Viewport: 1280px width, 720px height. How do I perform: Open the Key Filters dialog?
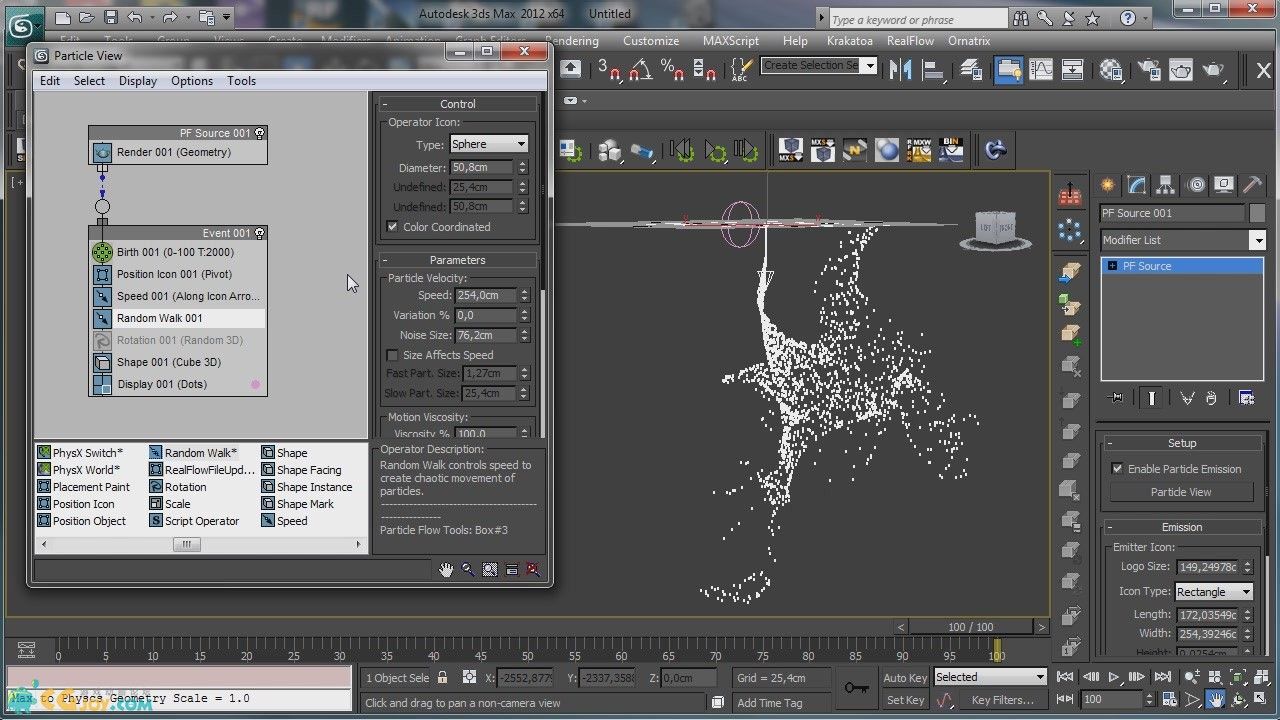click(x=1002, y=700)
